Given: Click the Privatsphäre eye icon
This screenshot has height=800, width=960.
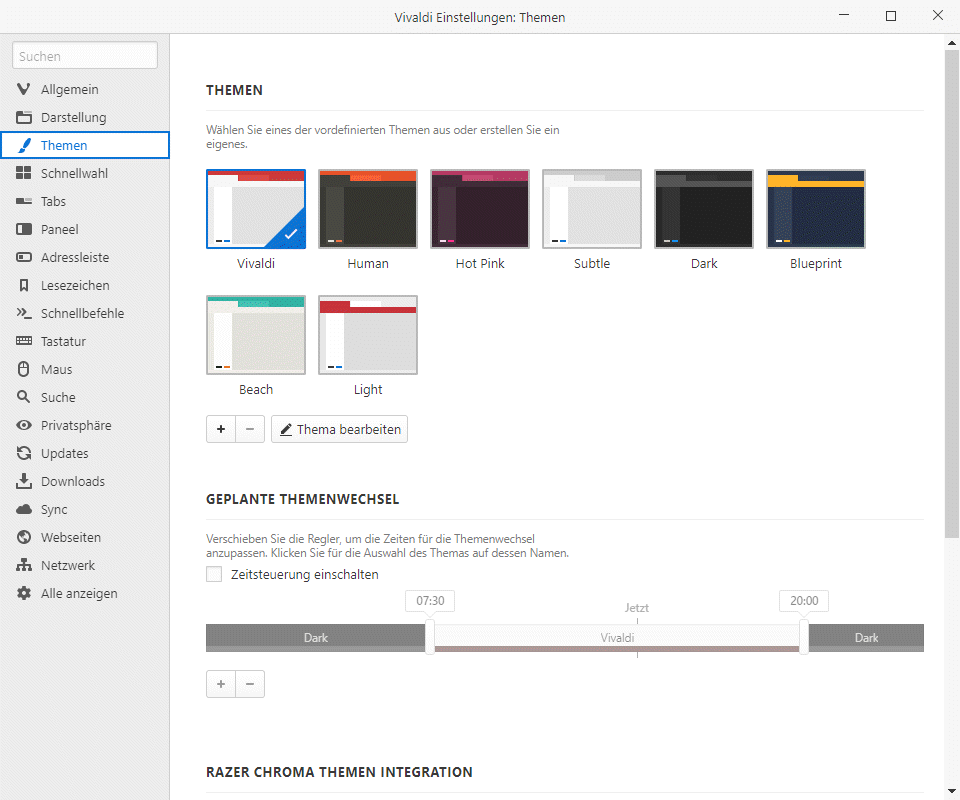Looking at the screenshot, I should [x=24, y=425].
